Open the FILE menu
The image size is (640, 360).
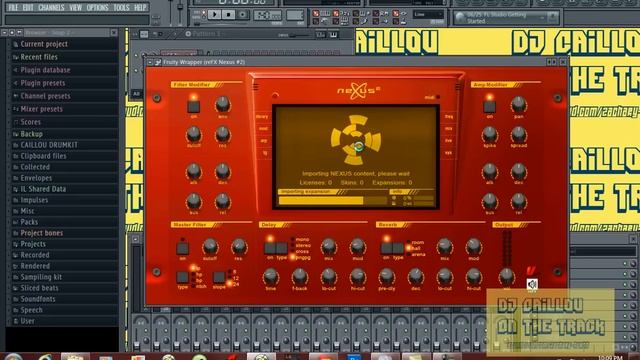tap(13, 7)
